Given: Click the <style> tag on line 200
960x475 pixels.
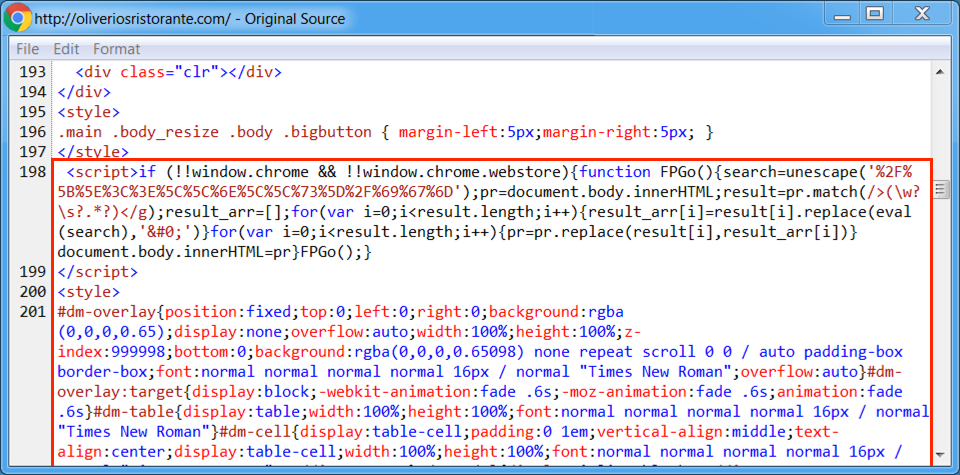Looking at the screenshot, I should [x=89, y=291].
